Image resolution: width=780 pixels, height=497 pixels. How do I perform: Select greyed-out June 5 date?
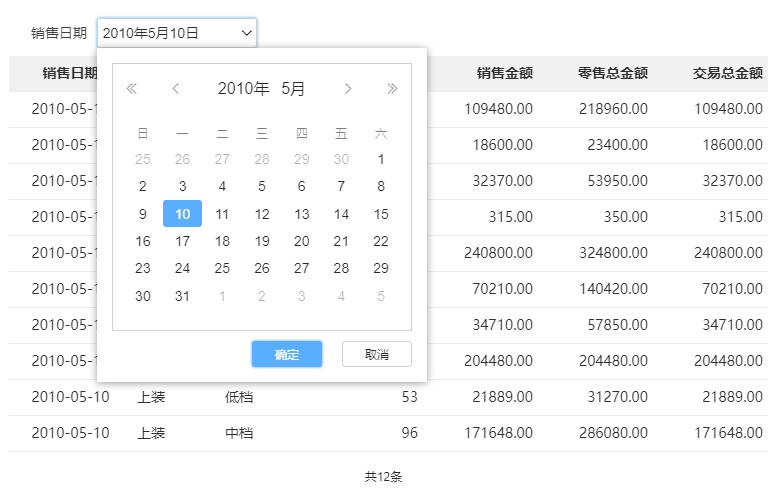click(381, 296)
